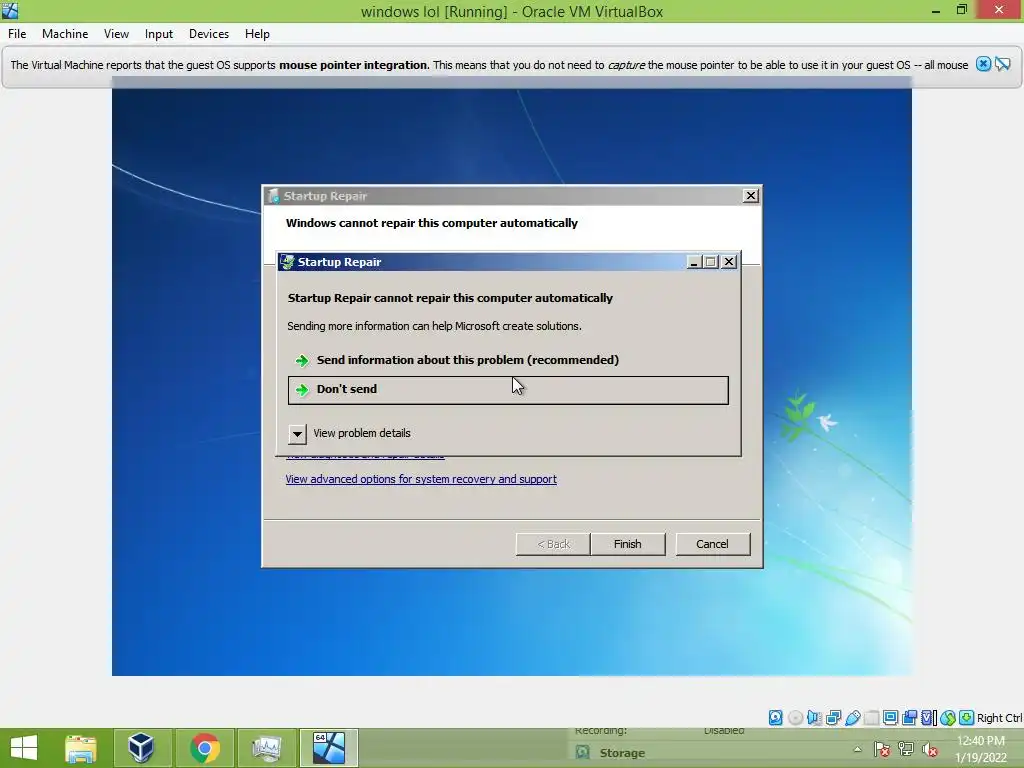Viewport: 1024px width, 768px height.
Task: Click the network tray icon
Action: 906,750
